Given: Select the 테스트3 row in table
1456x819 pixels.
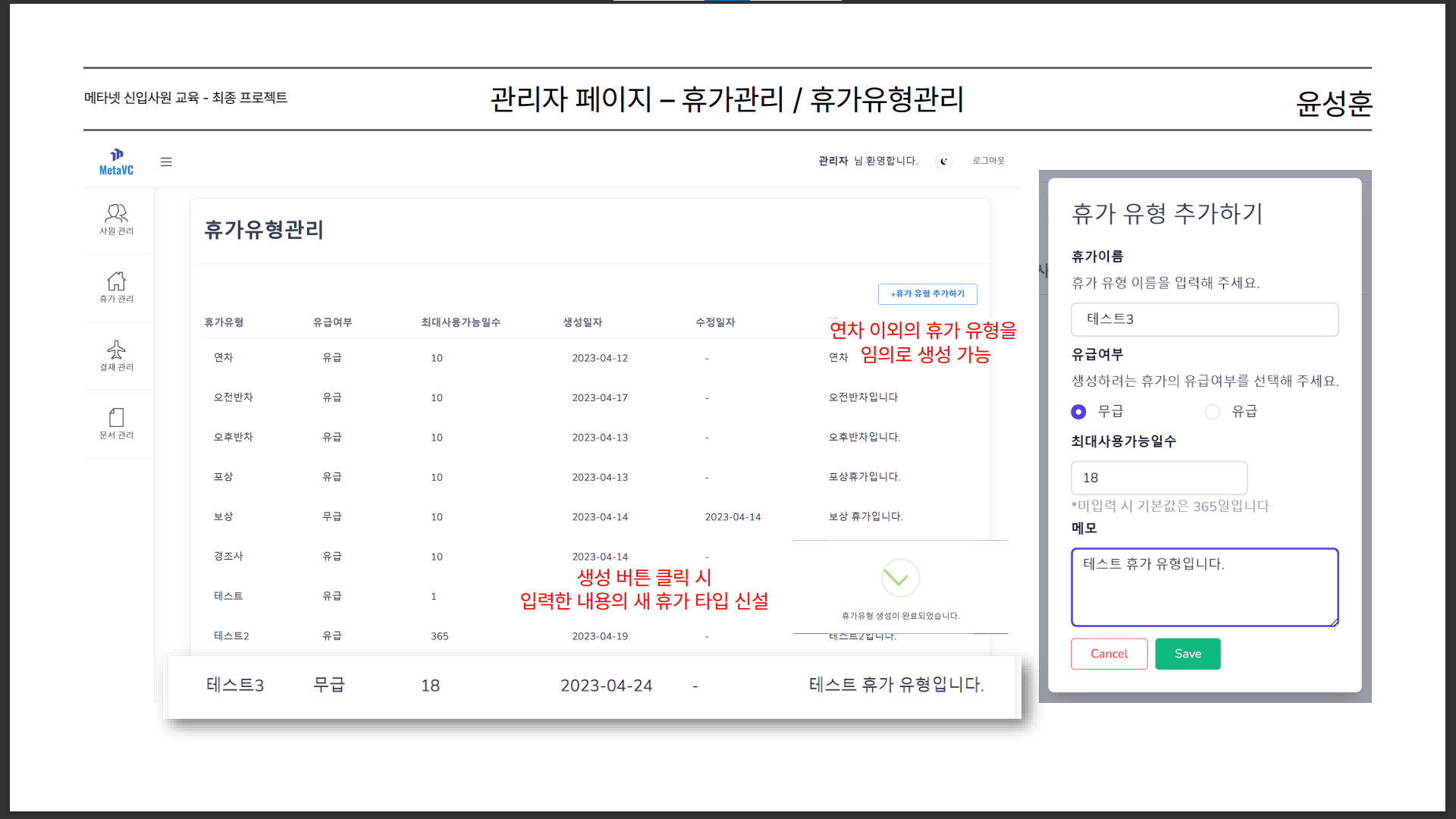Looking at the screenshot, I should pyautogui.click(x=235, y=686).
